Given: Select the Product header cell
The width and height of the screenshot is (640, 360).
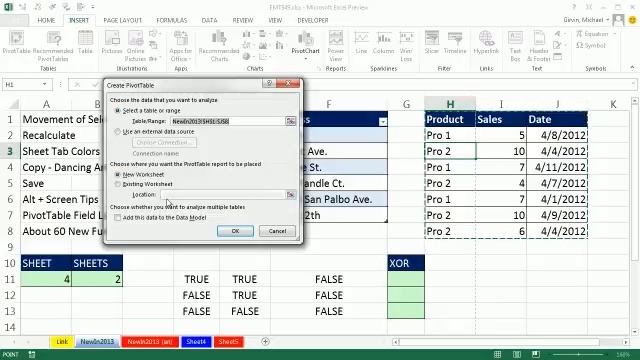Looking at the screenshot, I should click(450, 119).
